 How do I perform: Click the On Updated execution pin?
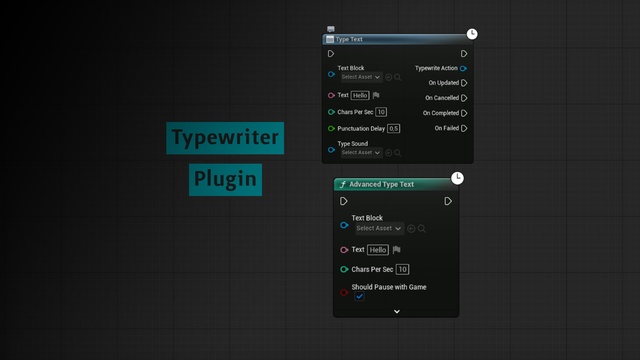(x=464, y=83)
